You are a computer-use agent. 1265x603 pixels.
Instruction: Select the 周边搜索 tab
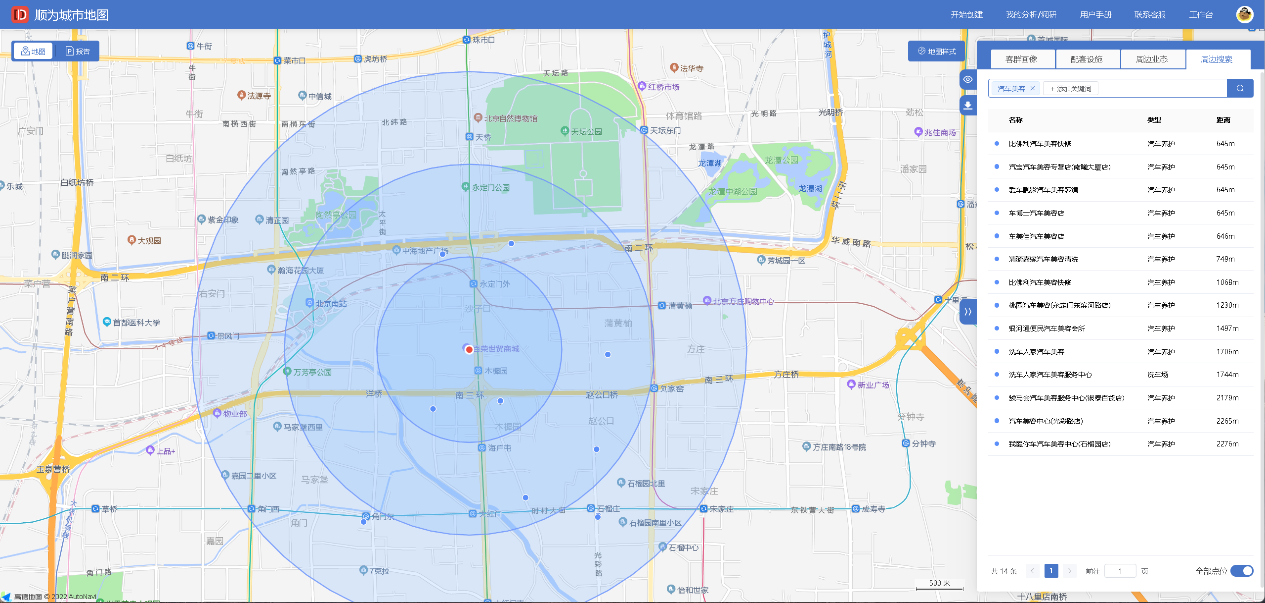click(x=1218, y=59)
